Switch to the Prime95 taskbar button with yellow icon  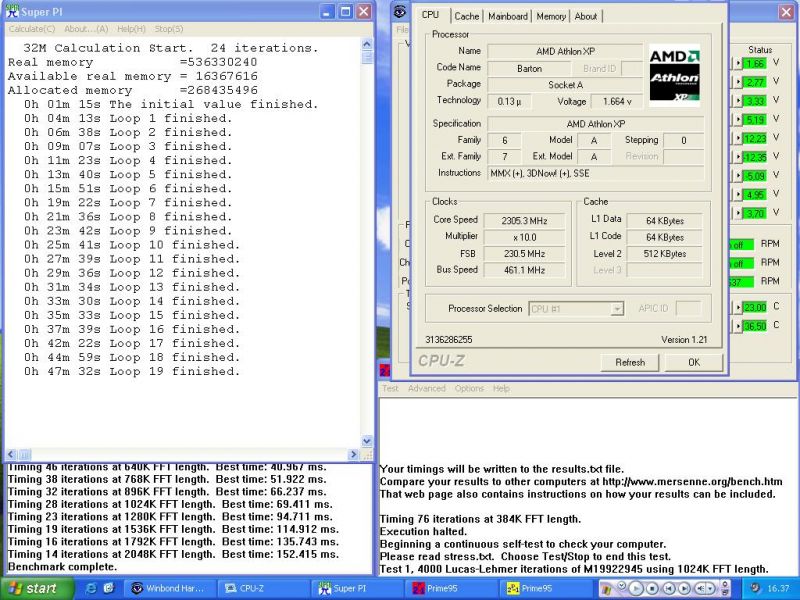547,588
